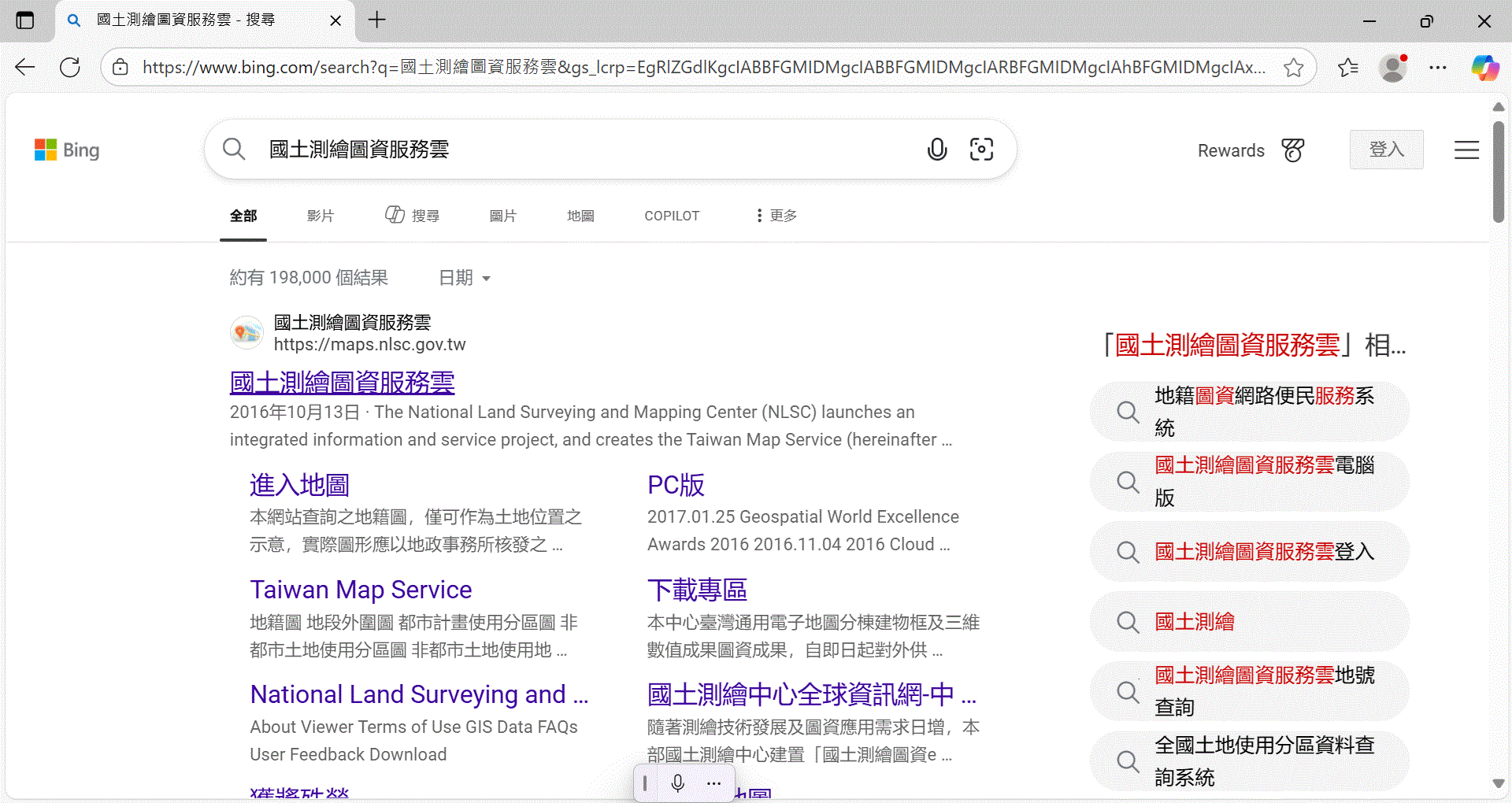Open the Rewards medal icon
The image size is (1512, 803).
pyautogui.click(x=1292, y=150)
